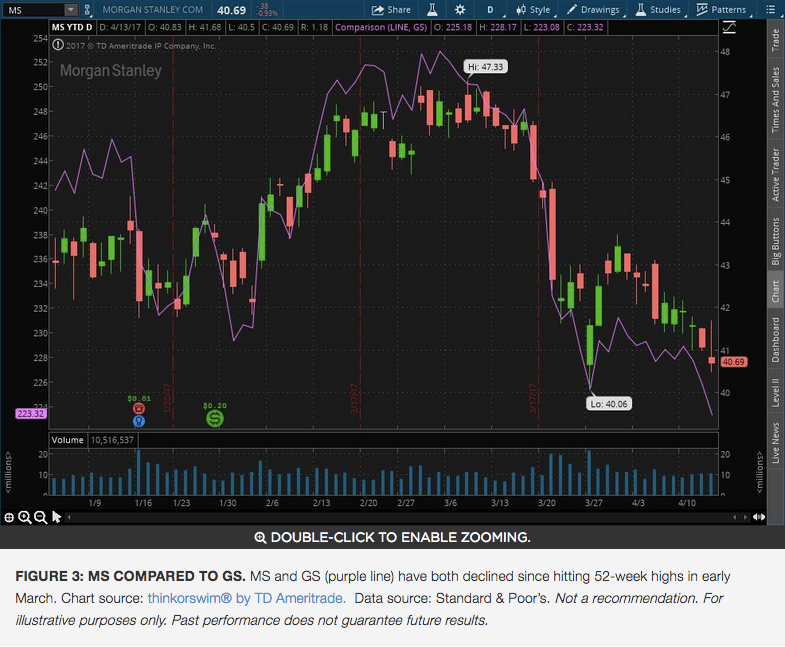
Task: Select the pointer cursor tool
Action: [x=56, y=517]
